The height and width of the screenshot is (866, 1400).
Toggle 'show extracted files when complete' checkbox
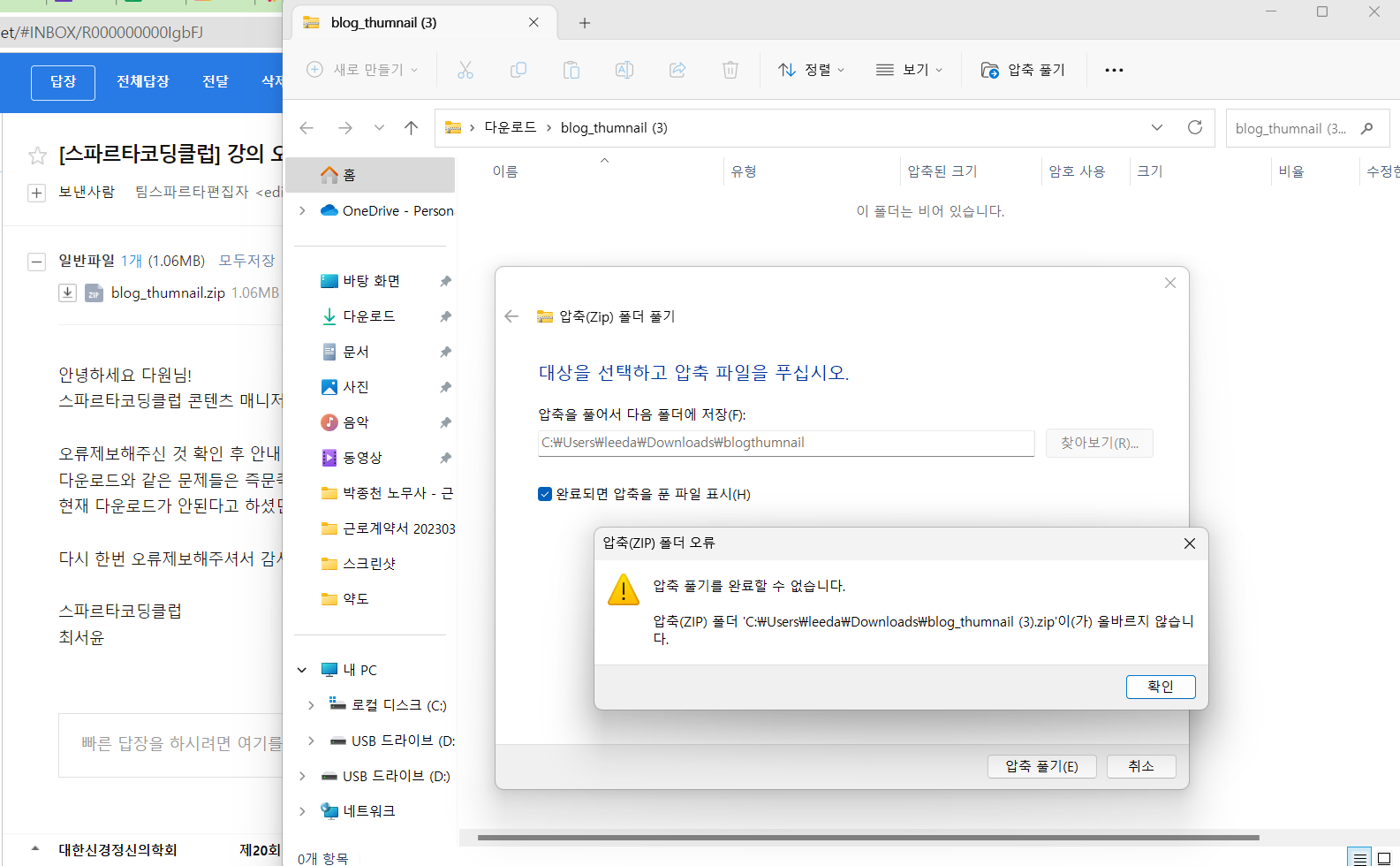tap(545, 494)
